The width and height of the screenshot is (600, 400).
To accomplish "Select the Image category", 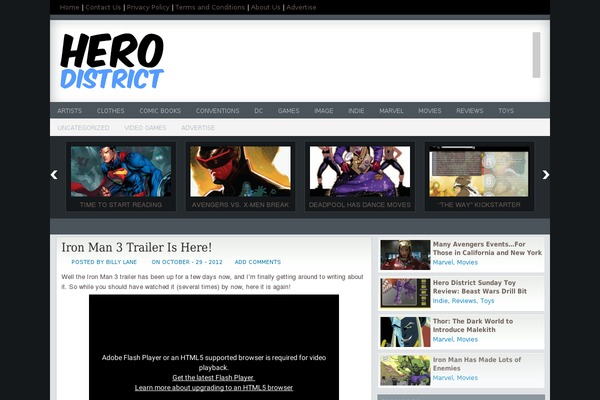I will [324, 111].
